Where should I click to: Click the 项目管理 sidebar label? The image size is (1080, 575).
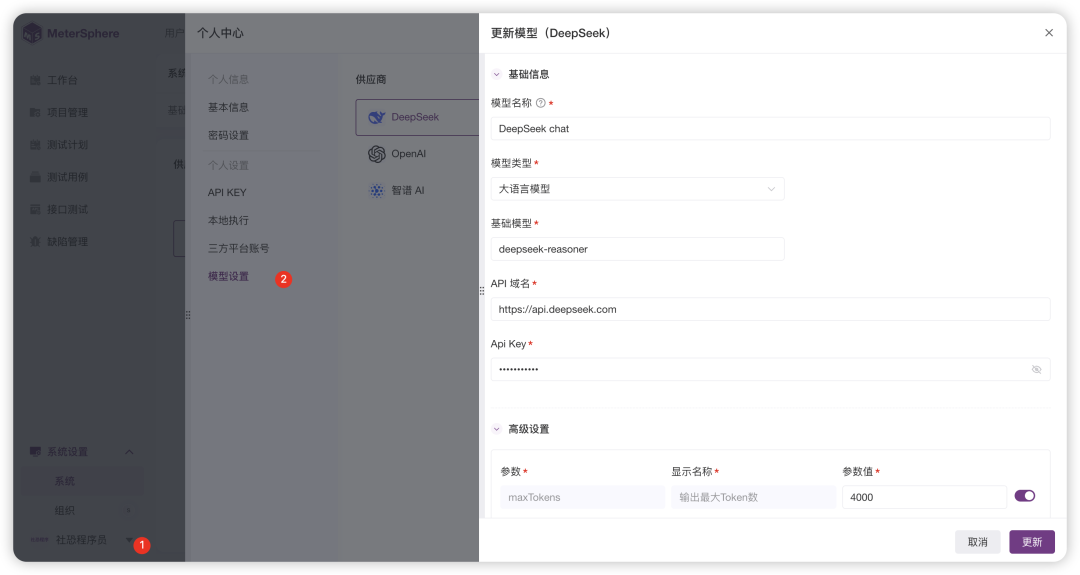[x=68, y=112]
